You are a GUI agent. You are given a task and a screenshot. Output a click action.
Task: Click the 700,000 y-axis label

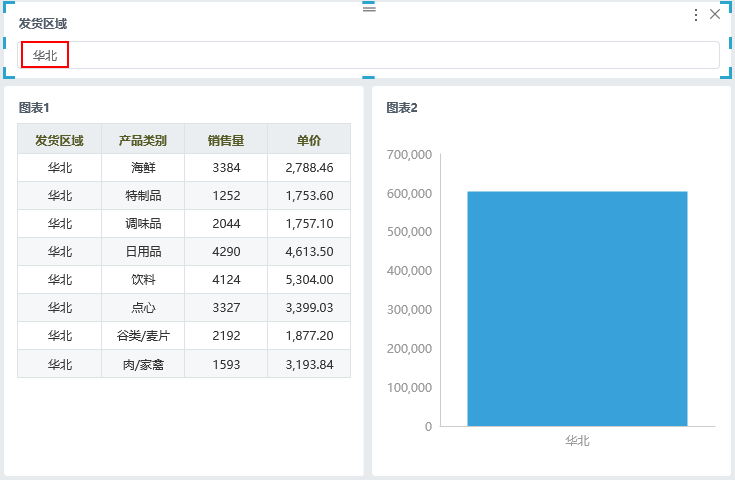[409, 155]
